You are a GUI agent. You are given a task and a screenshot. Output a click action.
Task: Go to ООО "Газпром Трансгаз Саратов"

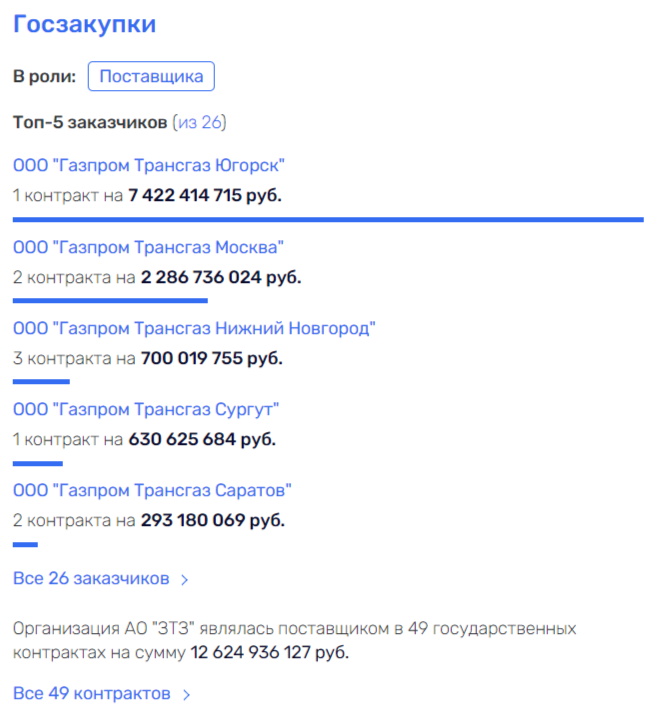coord(152,491)
